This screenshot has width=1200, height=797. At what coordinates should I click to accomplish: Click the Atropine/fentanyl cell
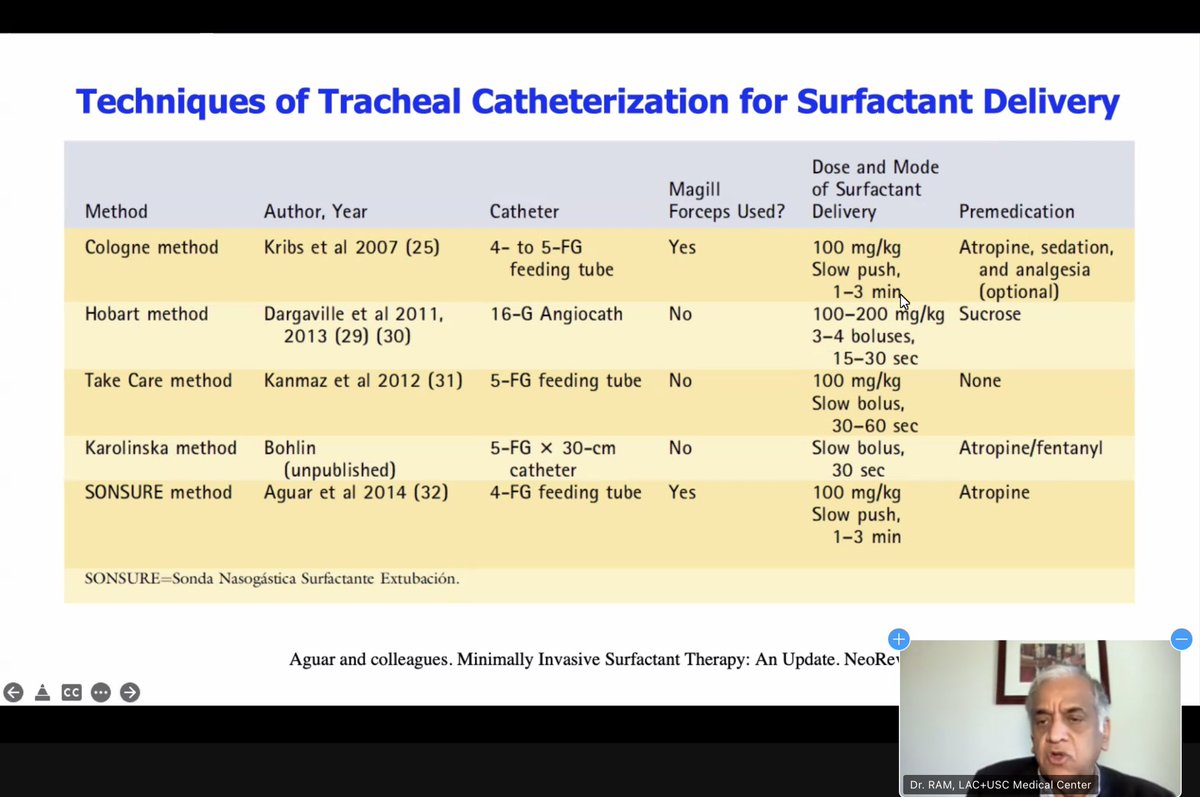click(x=1031, y=448)
